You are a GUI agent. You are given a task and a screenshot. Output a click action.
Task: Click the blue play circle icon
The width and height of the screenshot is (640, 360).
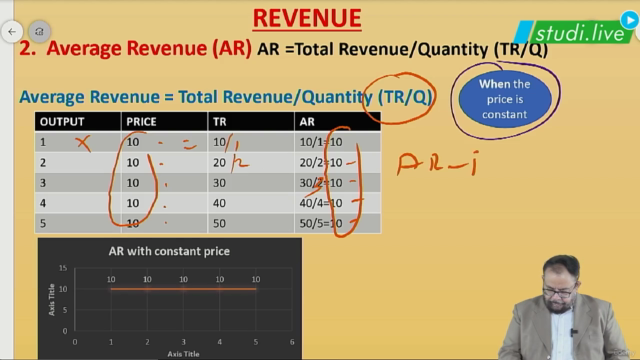(x=629, y=20)
